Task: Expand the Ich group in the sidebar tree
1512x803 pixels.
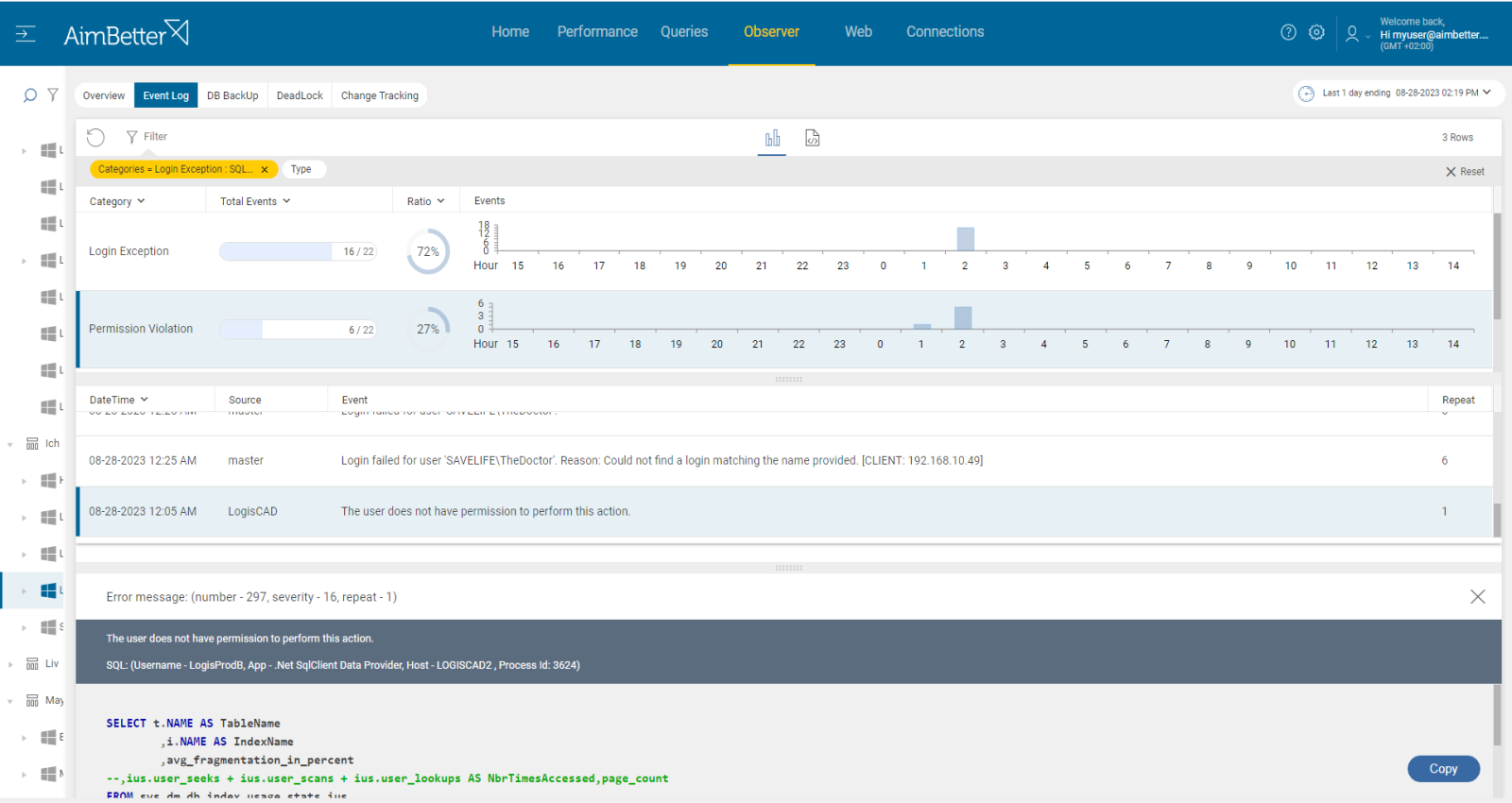Action: (10, 444)
